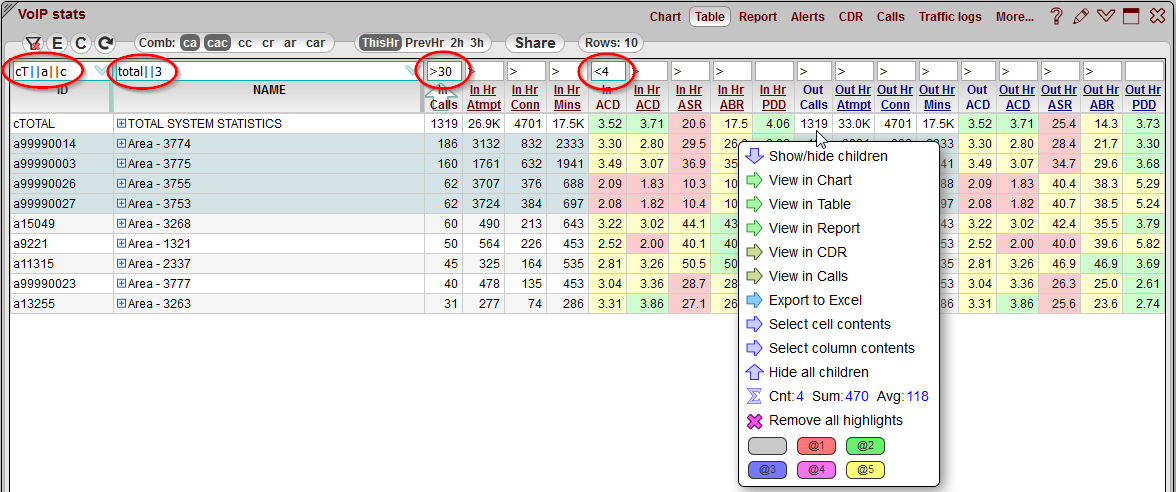Refresh the table with the reload icon
The height and width of the screenshot is (492, 1176).
click(106, 44)
